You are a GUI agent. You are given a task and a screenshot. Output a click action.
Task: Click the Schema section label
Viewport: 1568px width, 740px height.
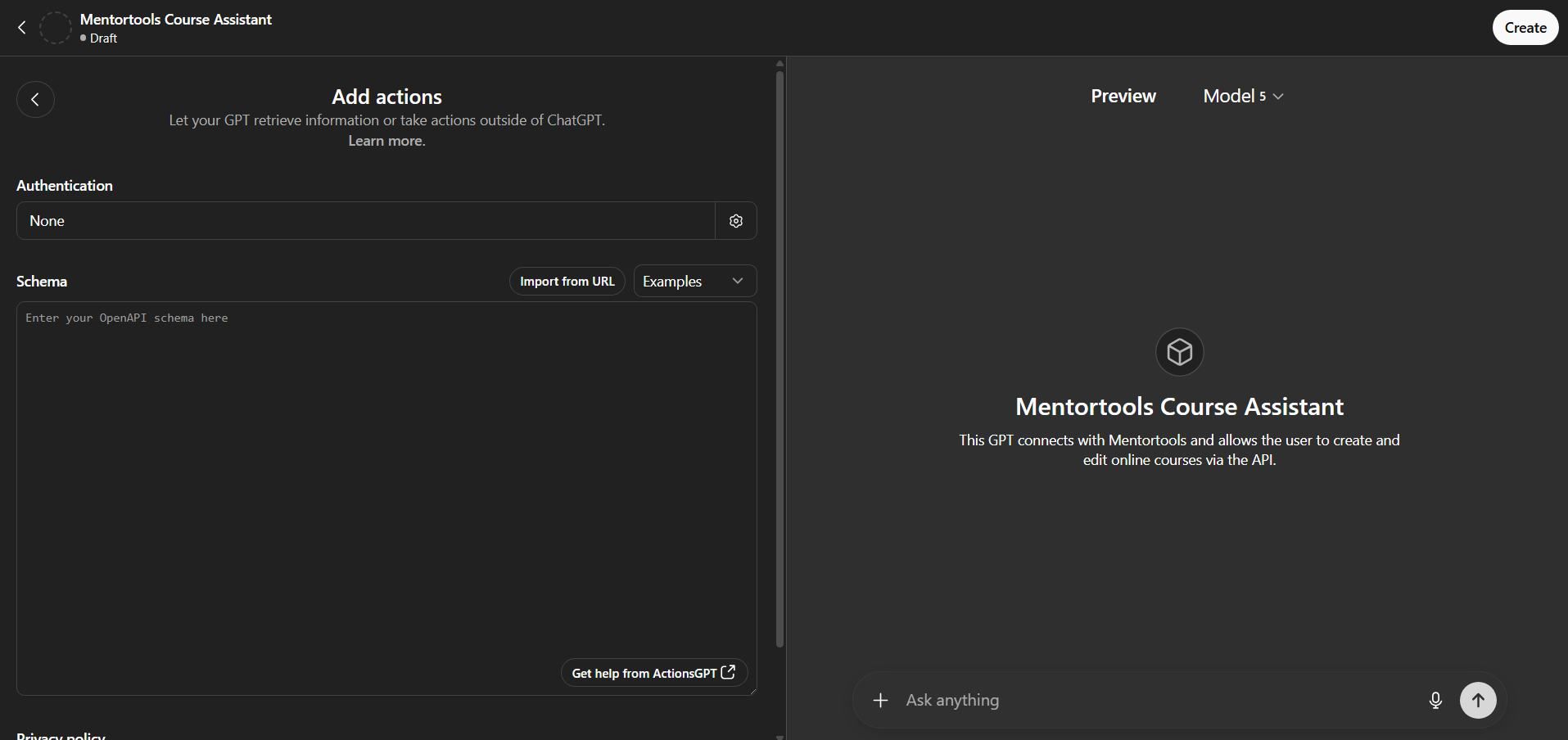point(42,282)
